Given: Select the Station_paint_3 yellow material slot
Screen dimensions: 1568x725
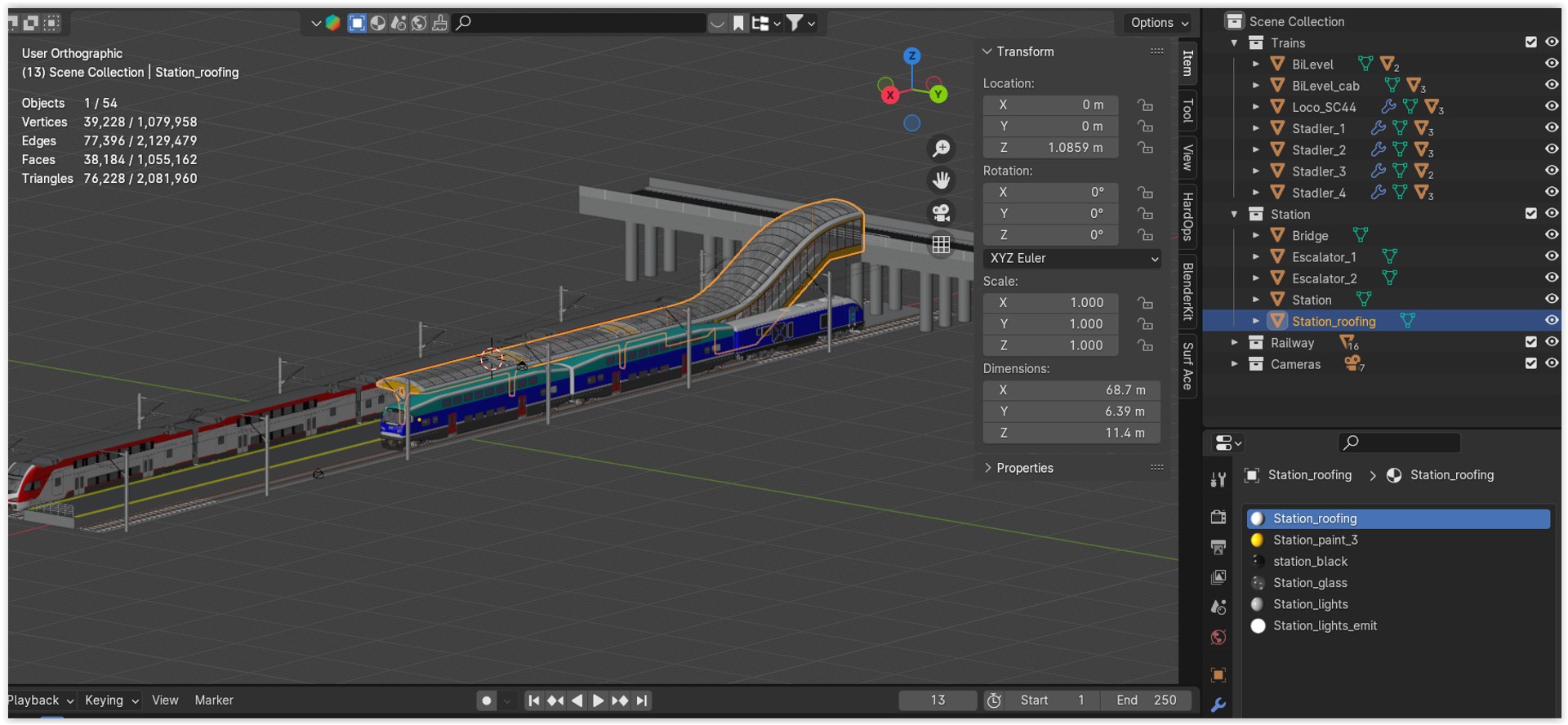Looking at the screenshot, I should coord(1398,540).
